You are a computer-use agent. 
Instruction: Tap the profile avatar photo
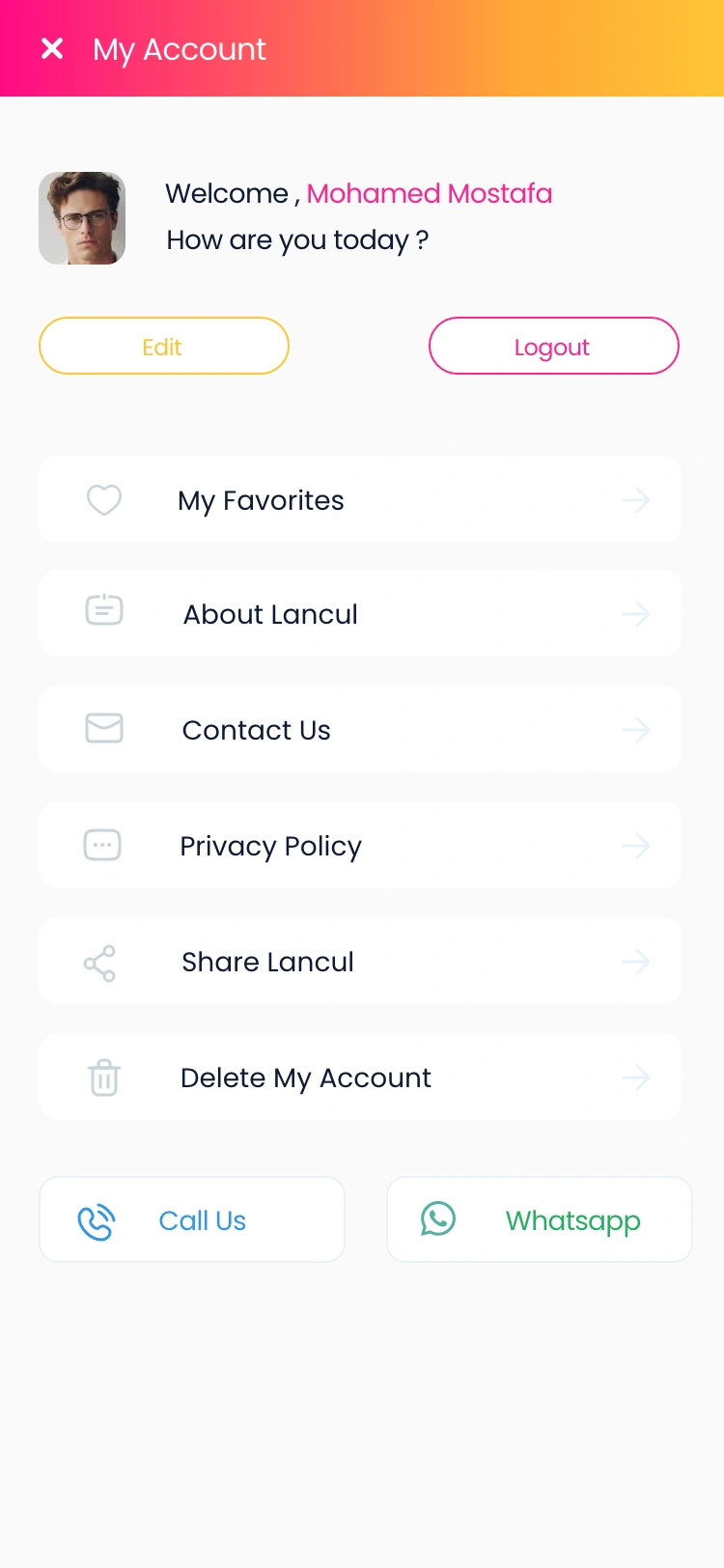pos(82,218)
